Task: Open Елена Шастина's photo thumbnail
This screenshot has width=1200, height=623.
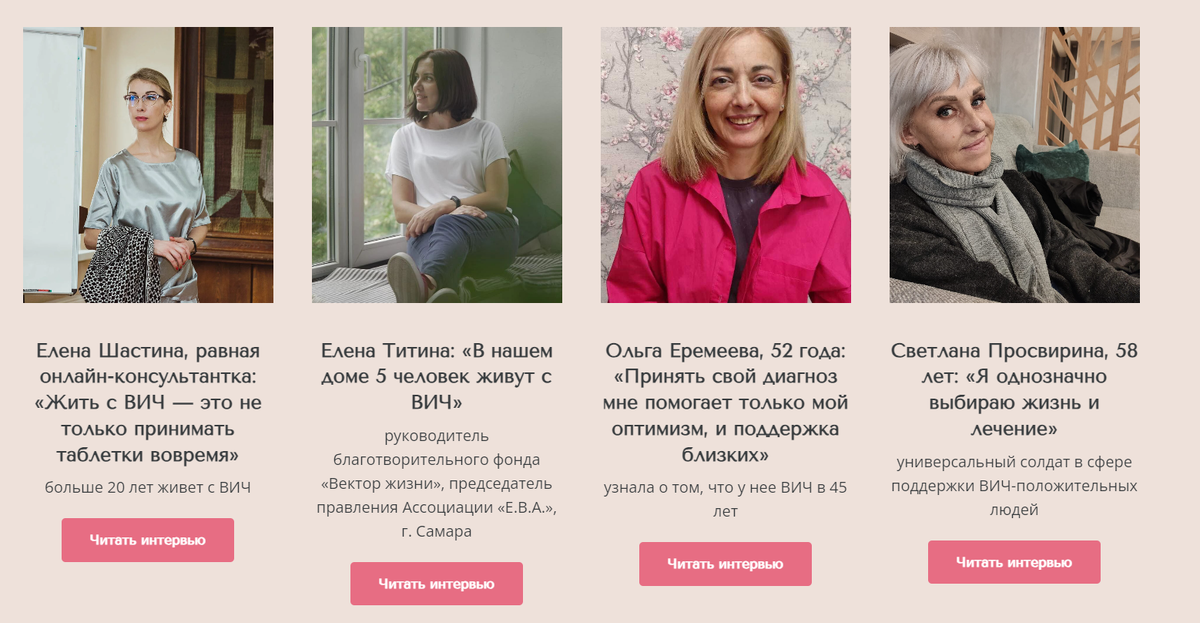Action: (148, 165)
